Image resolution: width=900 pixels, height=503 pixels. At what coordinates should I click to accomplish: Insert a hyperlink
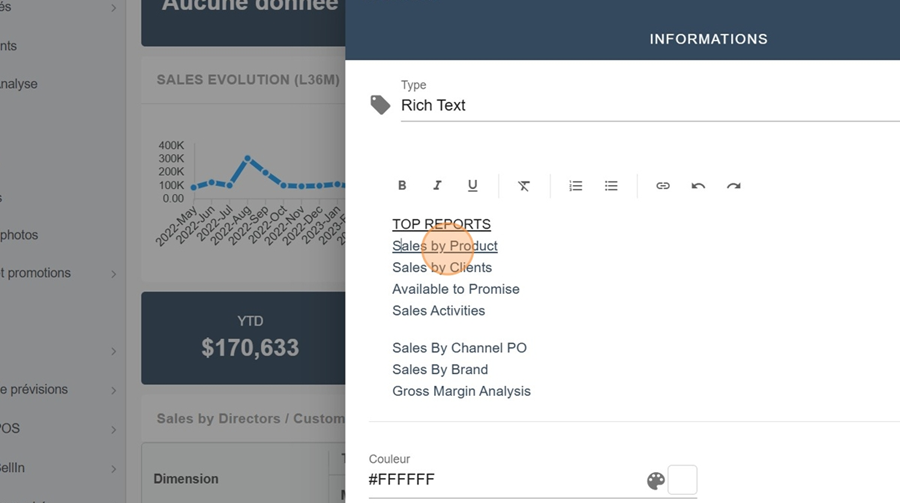[x=663, y=186]
